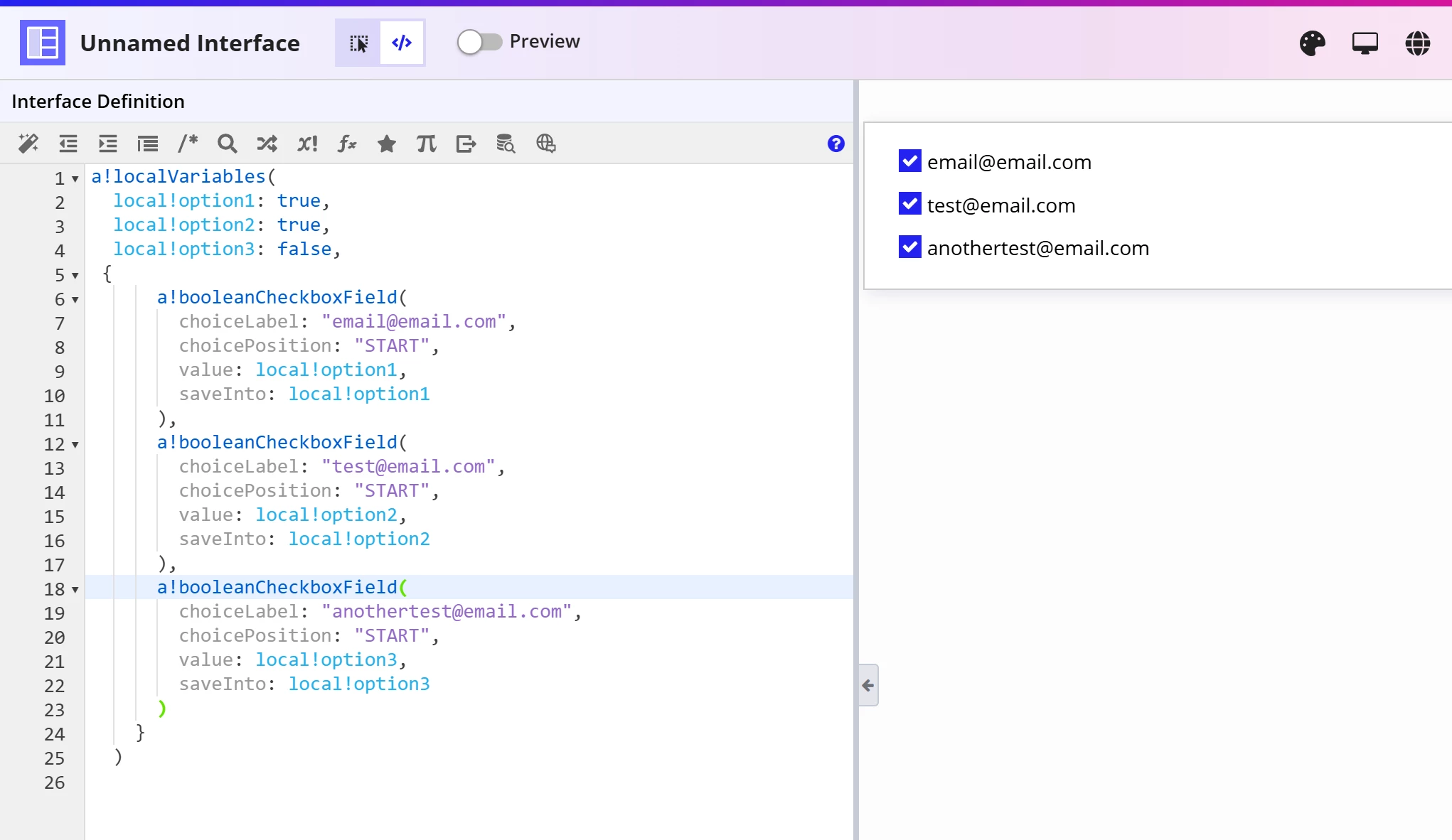Click the outdent code icon

[68, 144]
